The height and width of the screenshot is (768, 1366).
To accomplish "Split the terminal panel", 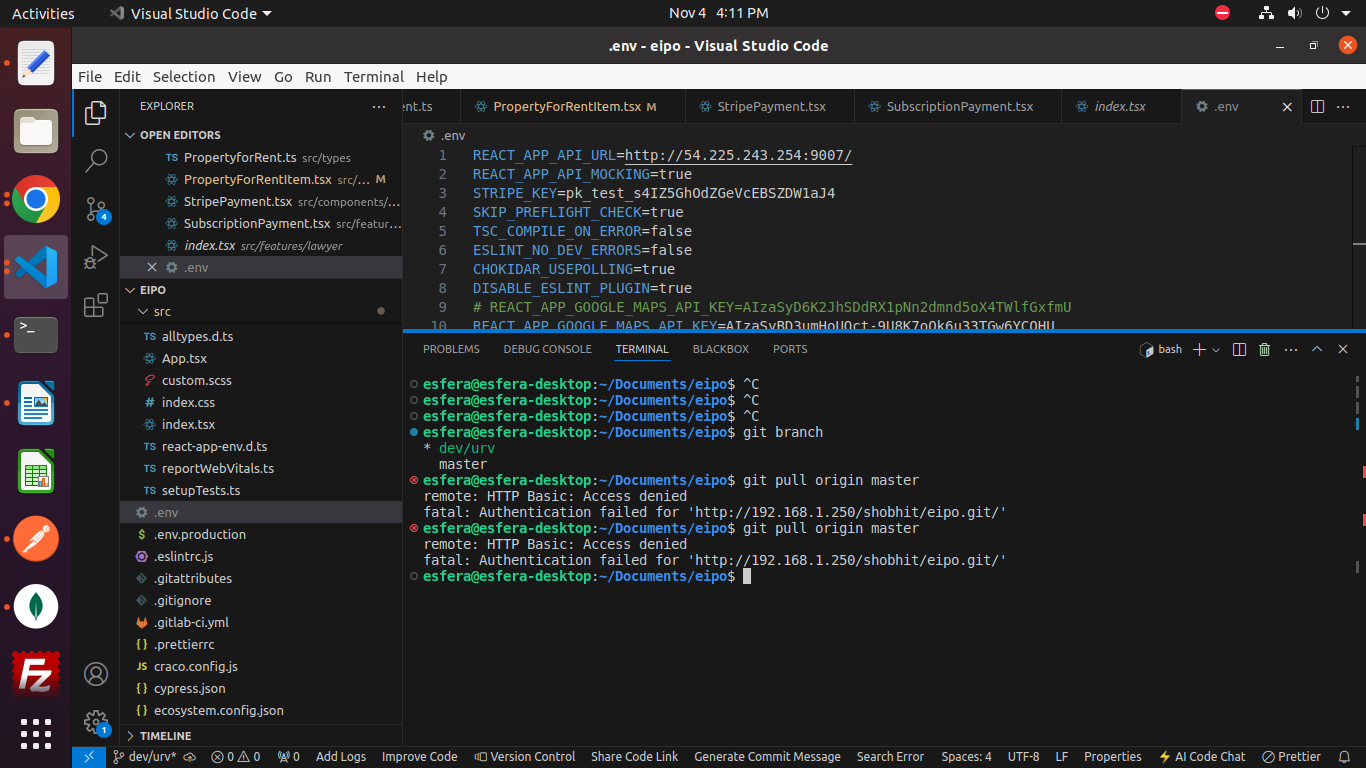I will click(1239, 349).
